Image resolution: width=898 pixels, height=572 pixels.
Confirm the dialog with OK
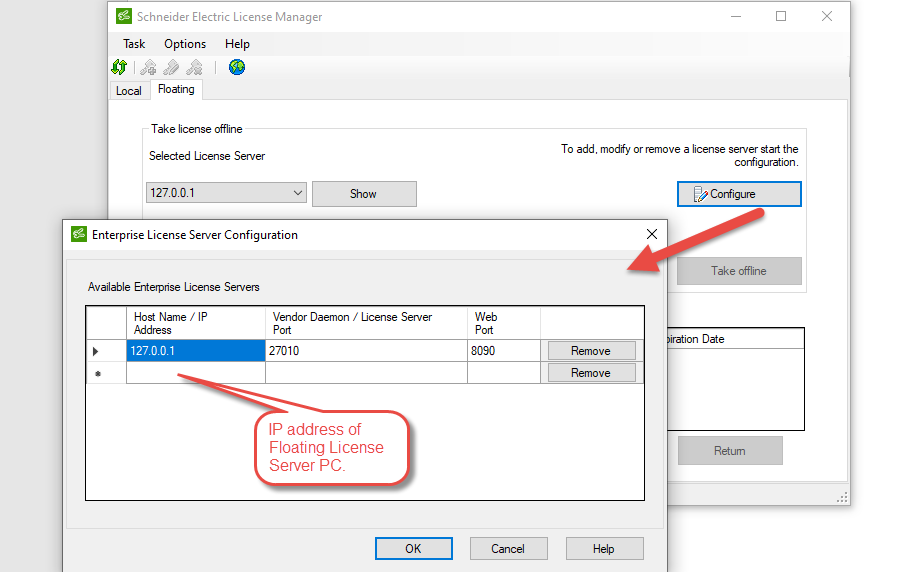click(413, 549)
